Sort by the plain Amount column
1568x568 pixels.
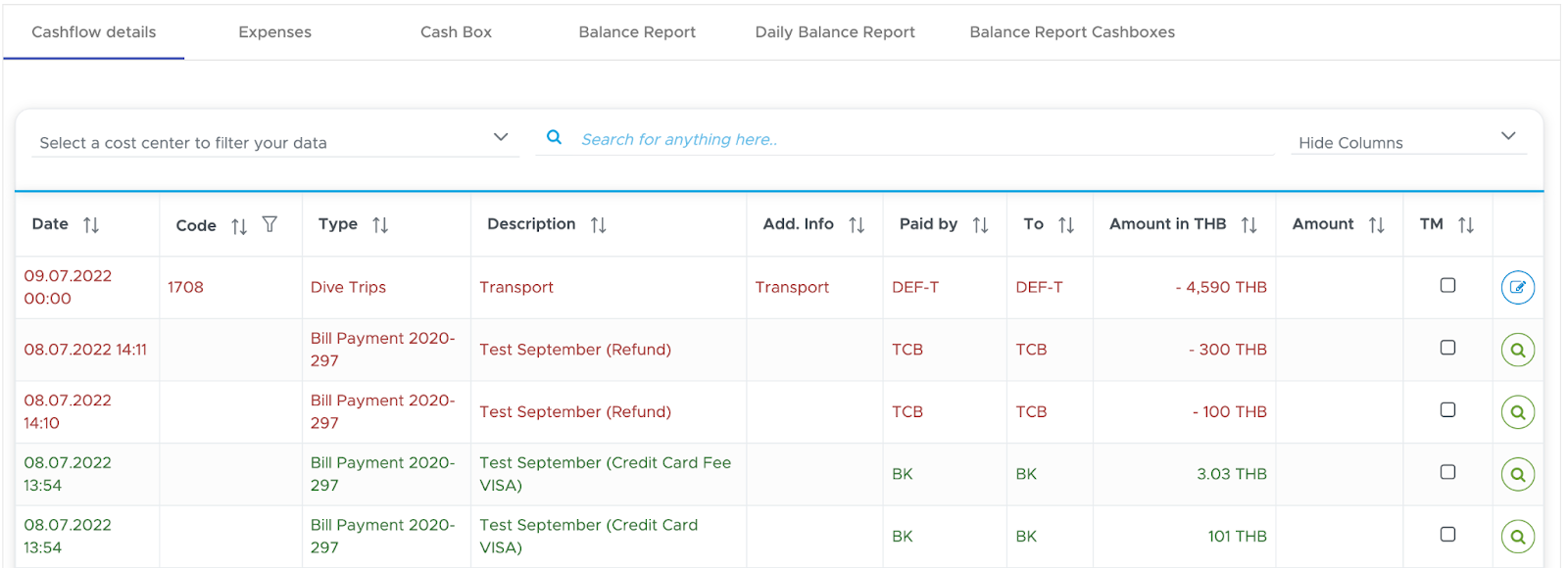(x=1376, y=225)
